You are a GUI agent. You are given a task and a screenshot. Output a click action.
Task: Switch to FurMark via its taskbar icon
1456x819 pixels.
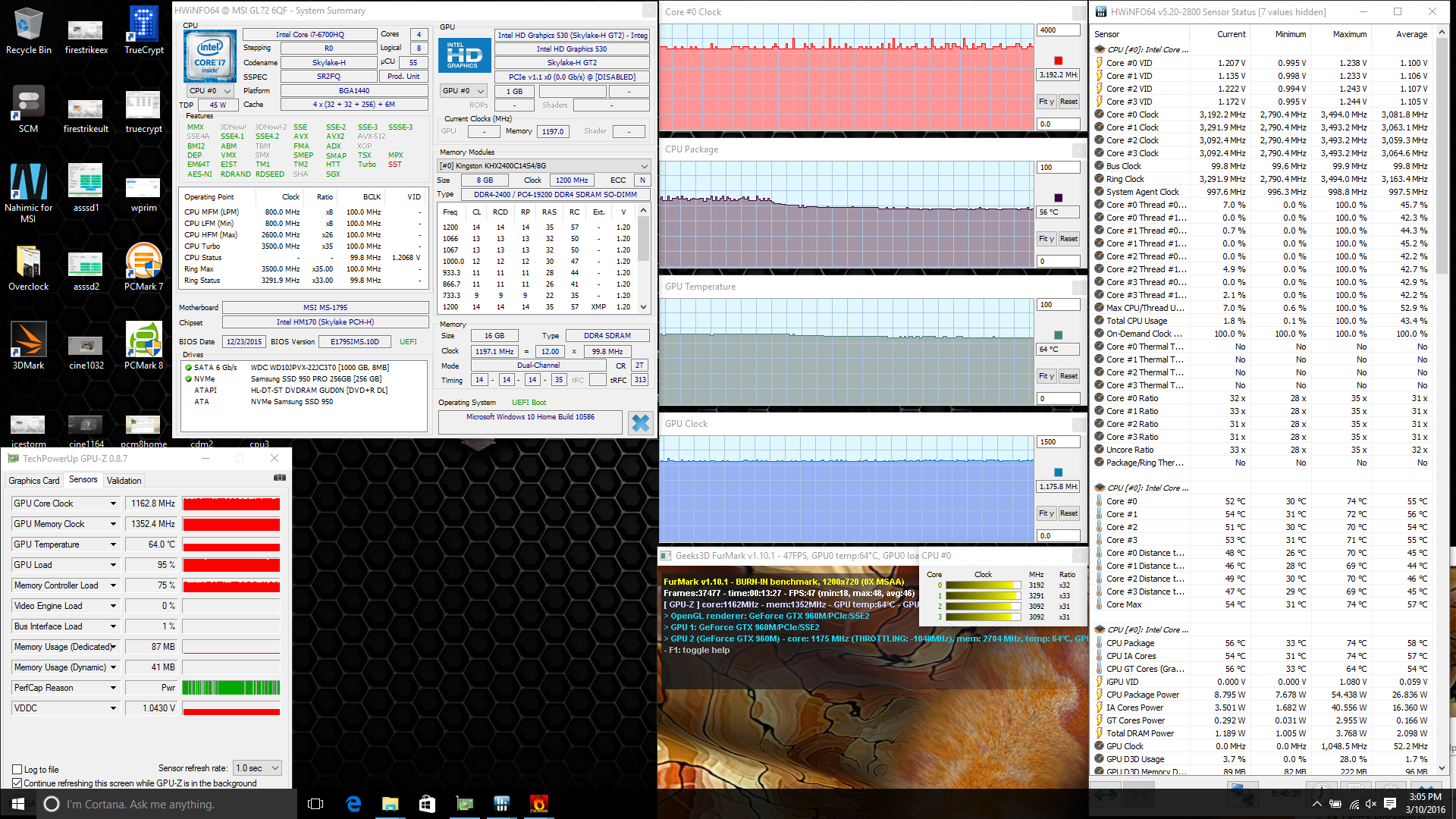pyautogui.click(x=538, y=804)
